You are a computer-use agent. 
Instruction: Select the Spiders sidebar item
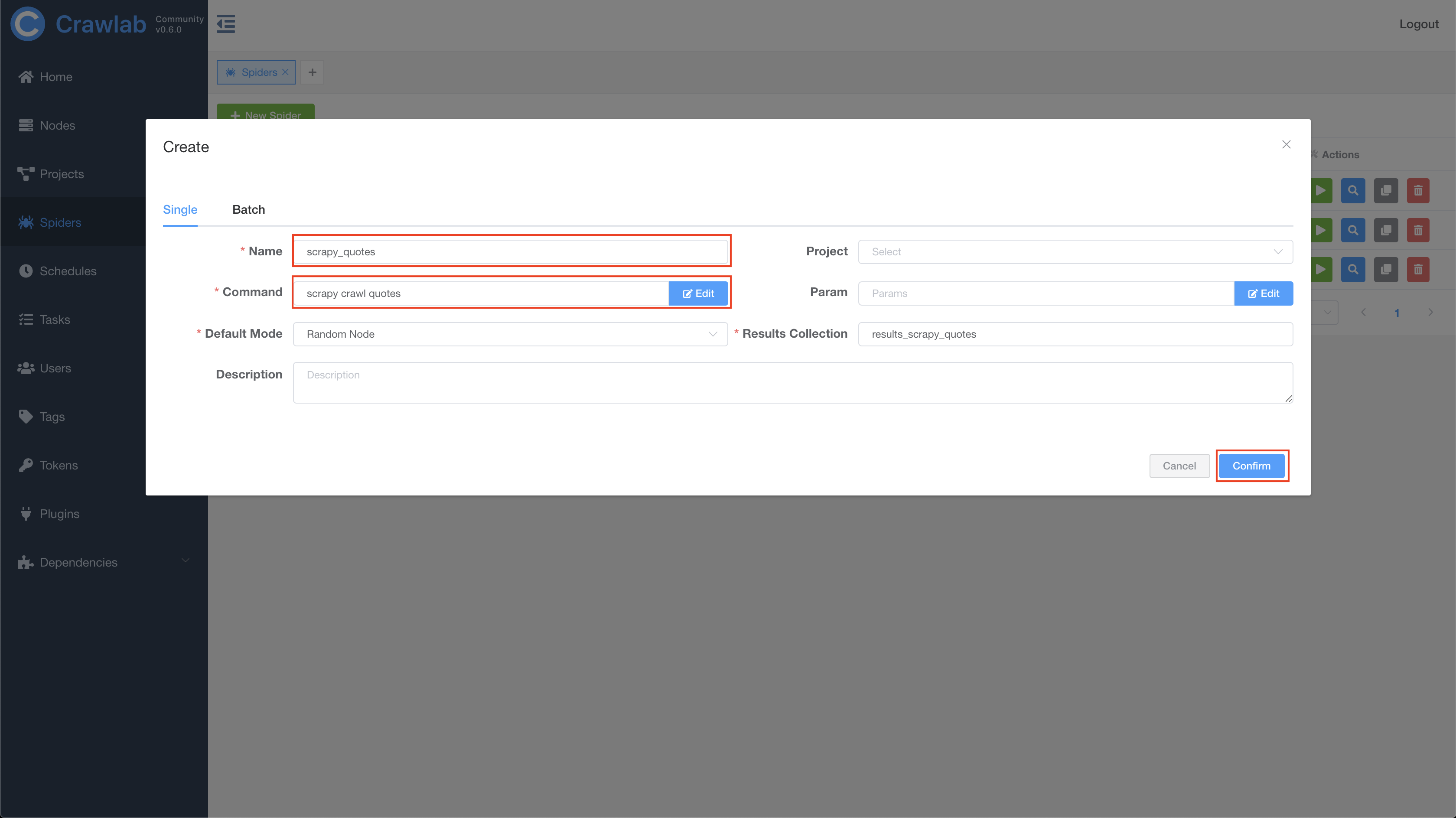pyautogui.click(x=104, y=223)
